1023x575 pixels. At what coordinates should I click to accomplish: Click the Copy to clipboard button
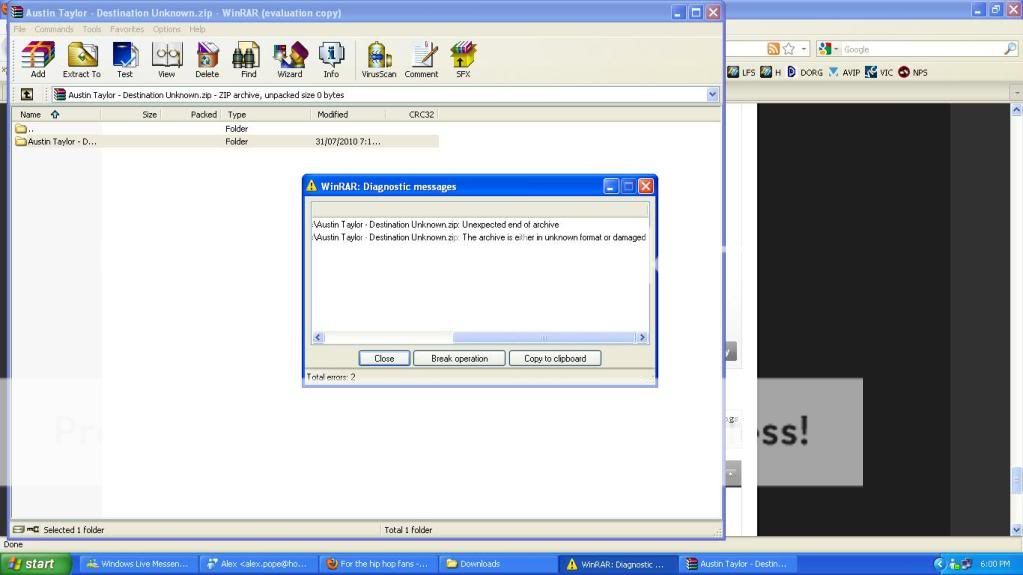click(x=555, y=358)
